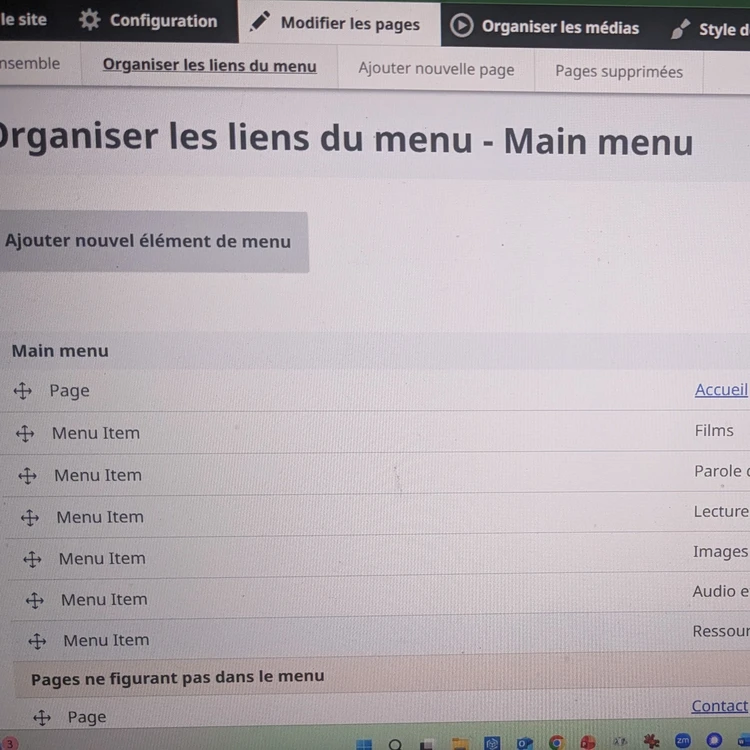
Task: Click the drag handle for Accueil row
Action: 23,391
